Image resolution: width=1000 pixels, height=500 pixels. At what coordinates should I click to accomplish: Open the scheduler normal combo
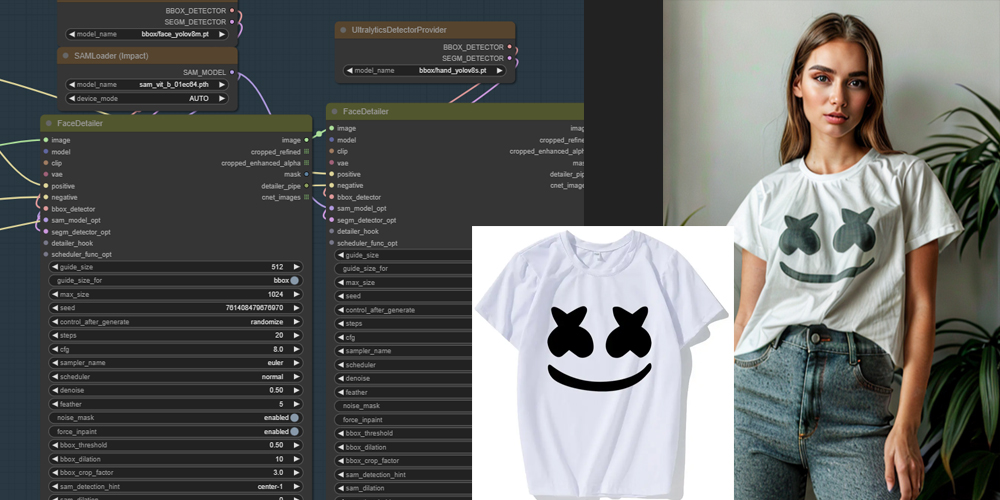(x=175, y=377)
